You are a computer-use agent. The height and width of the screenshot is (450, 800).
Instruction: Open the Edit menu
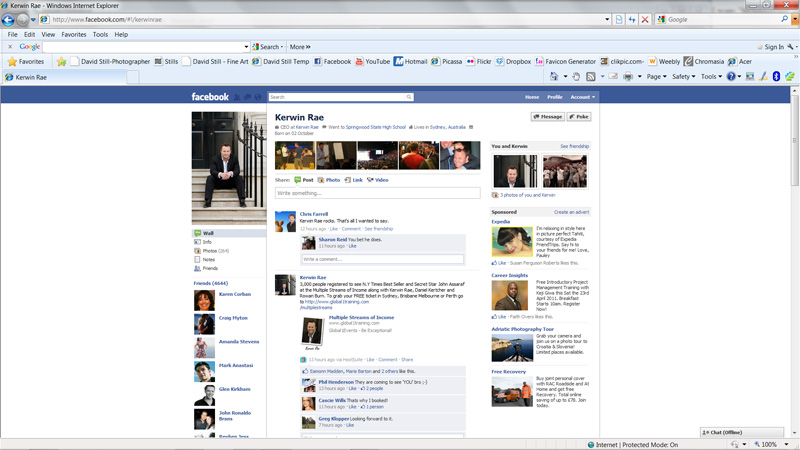(30, 34)
